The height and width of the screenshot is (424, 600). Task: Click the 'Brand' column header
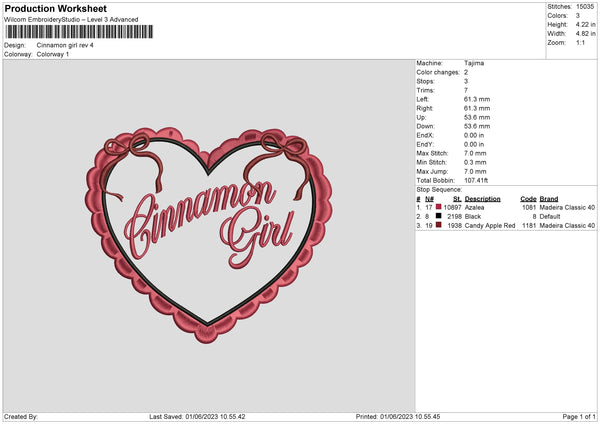pos(549,199)
